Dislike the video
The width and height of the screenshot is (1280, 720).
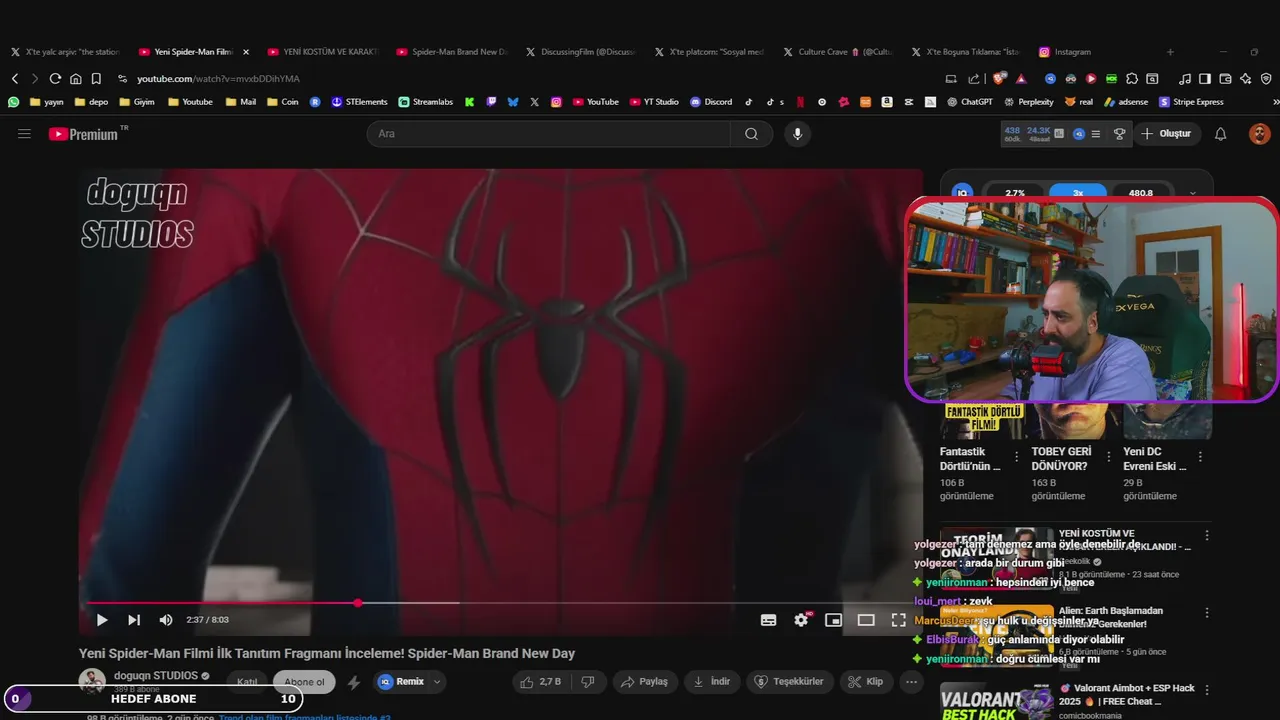coord(588,682)
